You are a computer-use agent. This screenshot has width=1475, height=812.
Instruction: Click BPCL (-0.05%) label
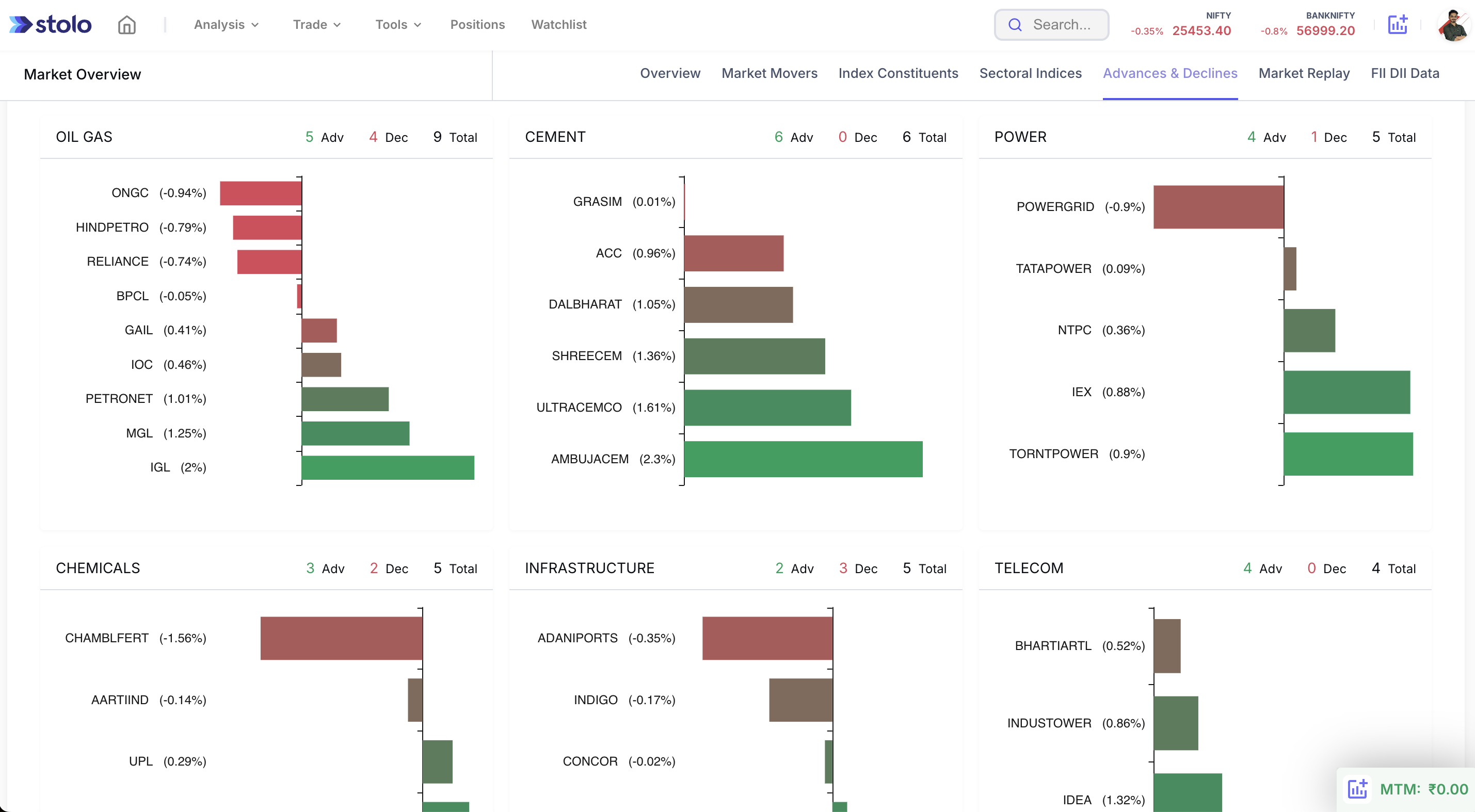[161, 296]
